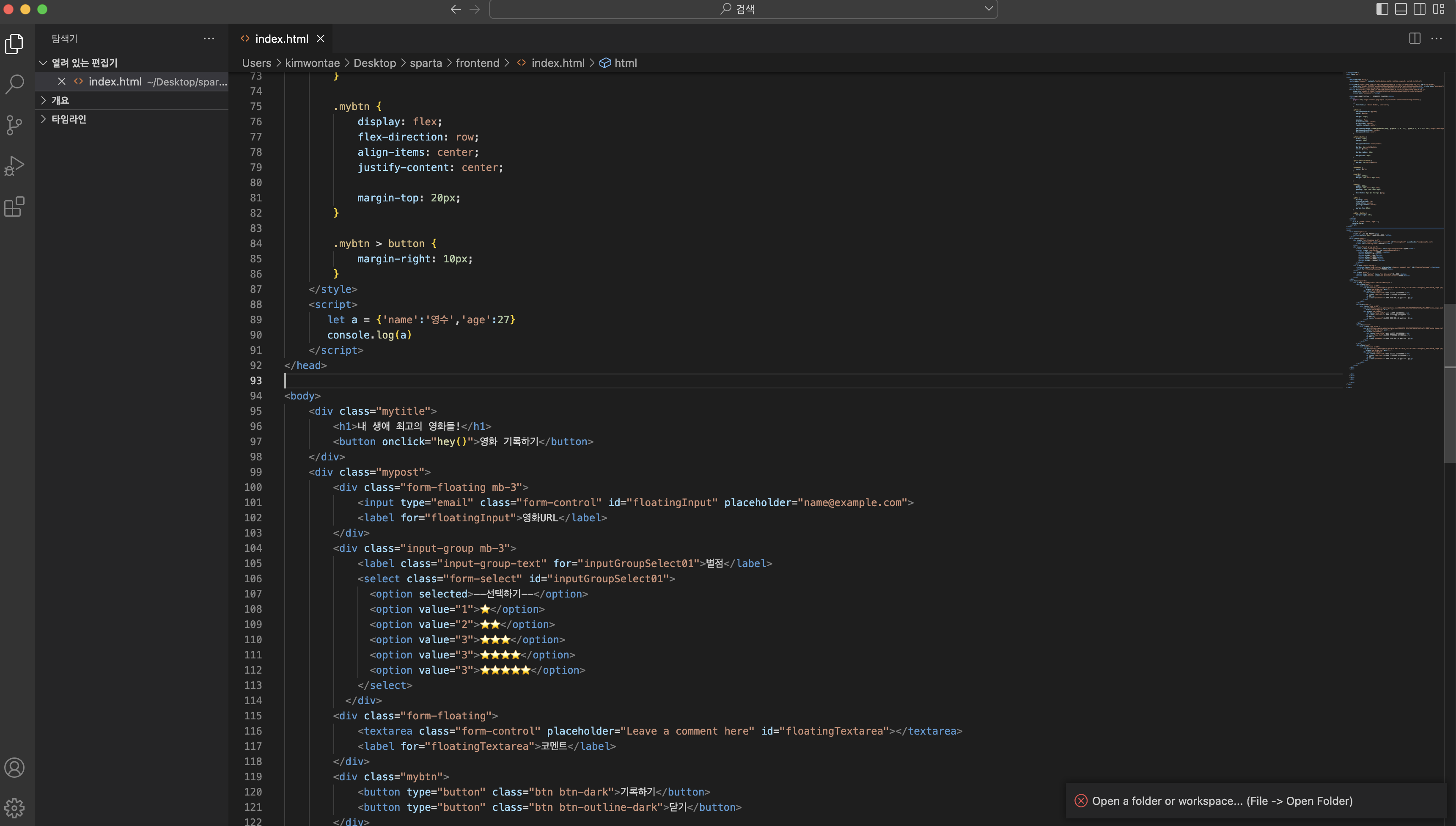The image size is (1456, 826).
Task: Expand the Users breadcrumb segment
Action: tap(257, 63)
